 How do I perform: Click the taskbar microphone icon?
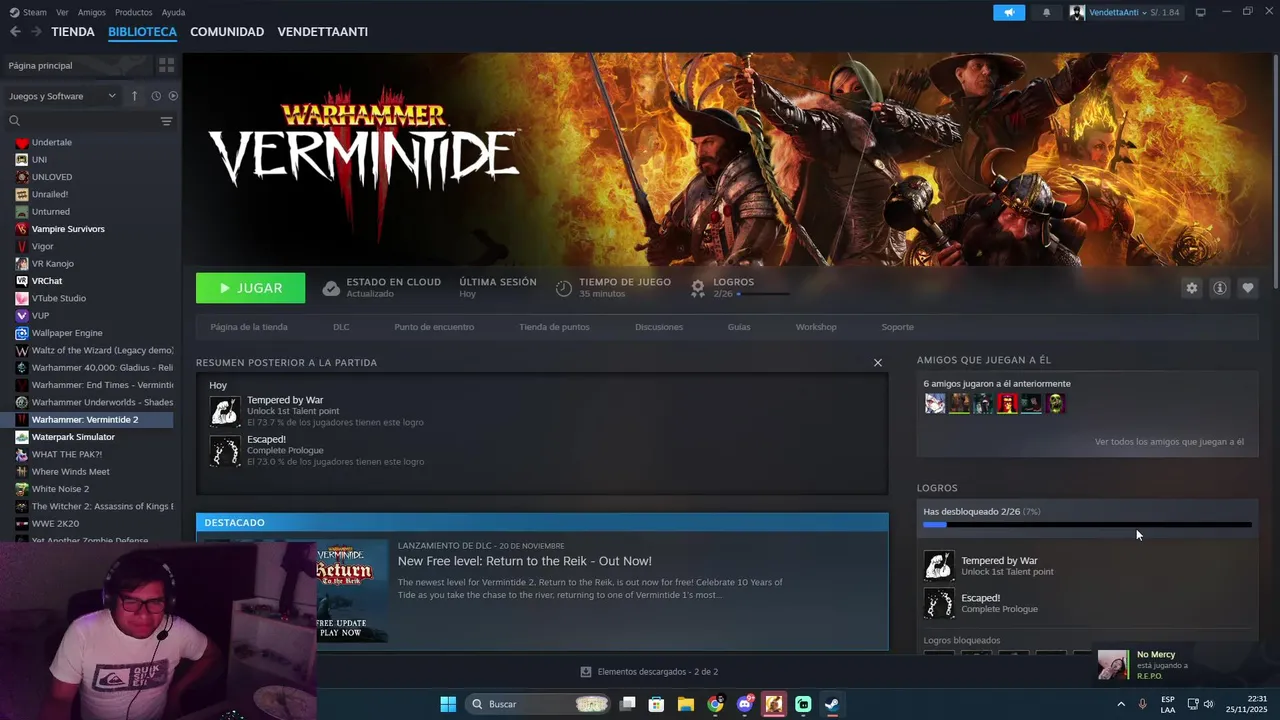pos(1142,704)
